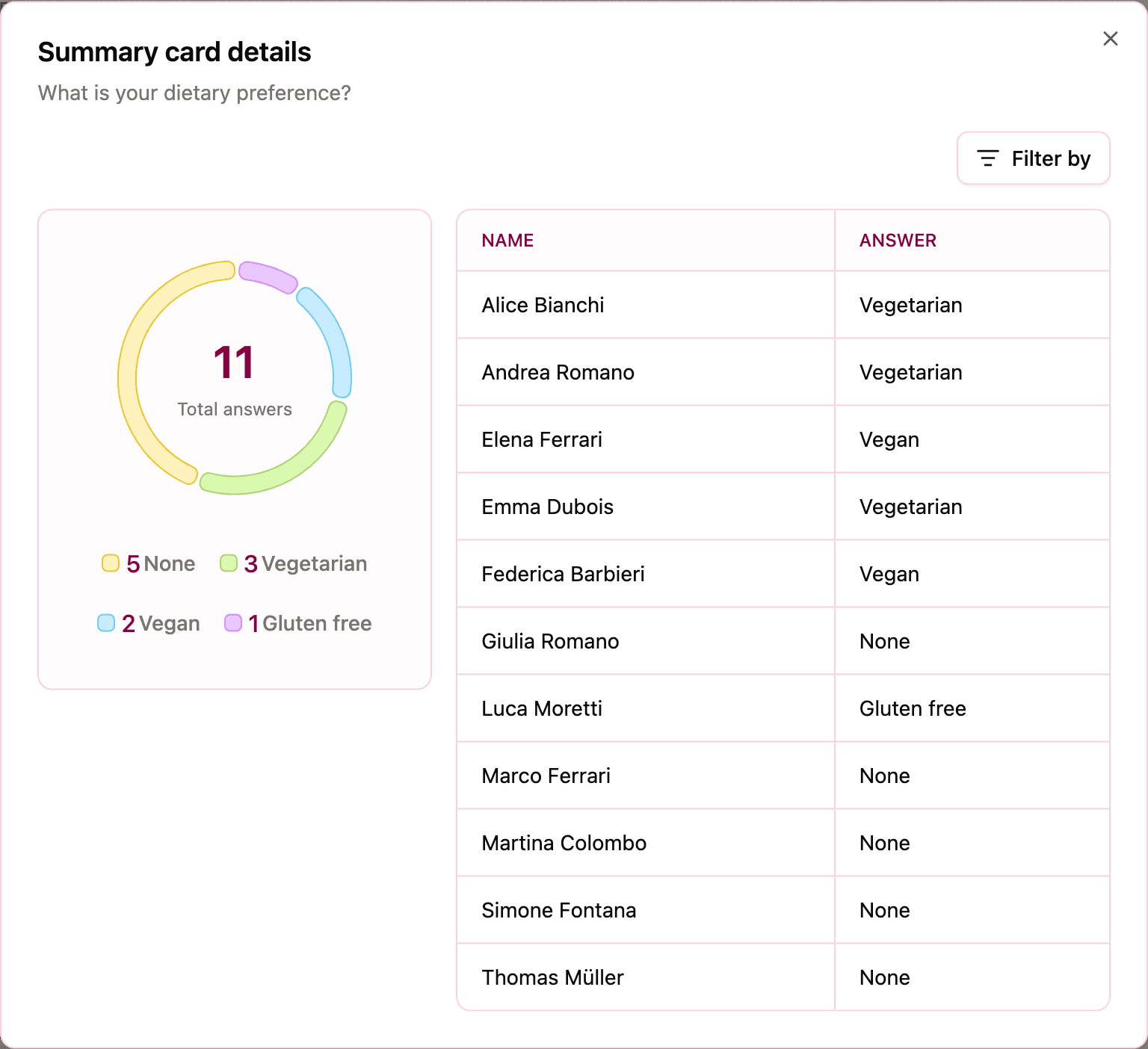
Task: Click the yellow None legend swatch
Action: 111,563
